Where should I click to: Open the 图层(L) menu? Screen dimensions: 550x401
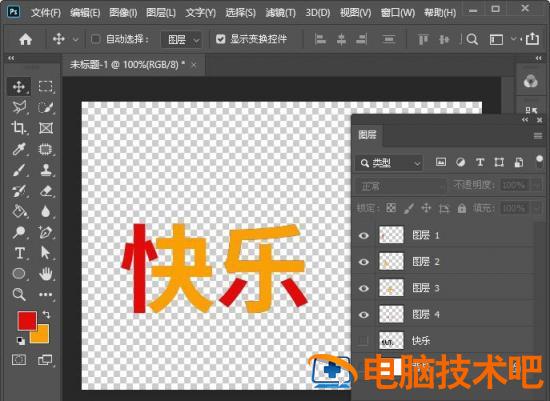(161, 13)
